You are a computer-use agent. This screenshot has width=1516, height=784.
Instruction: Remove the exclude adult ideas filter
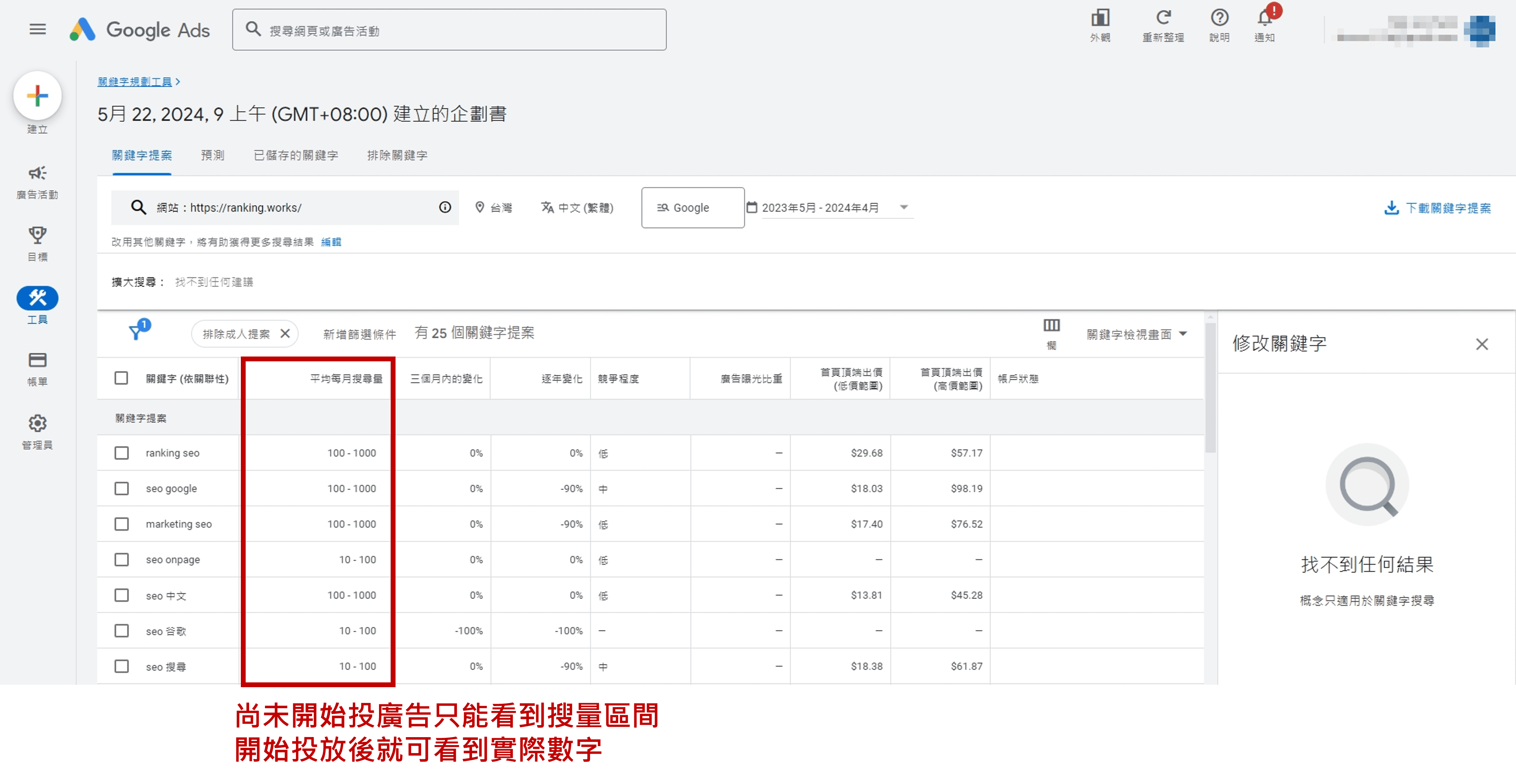click(x=285, y=334)
